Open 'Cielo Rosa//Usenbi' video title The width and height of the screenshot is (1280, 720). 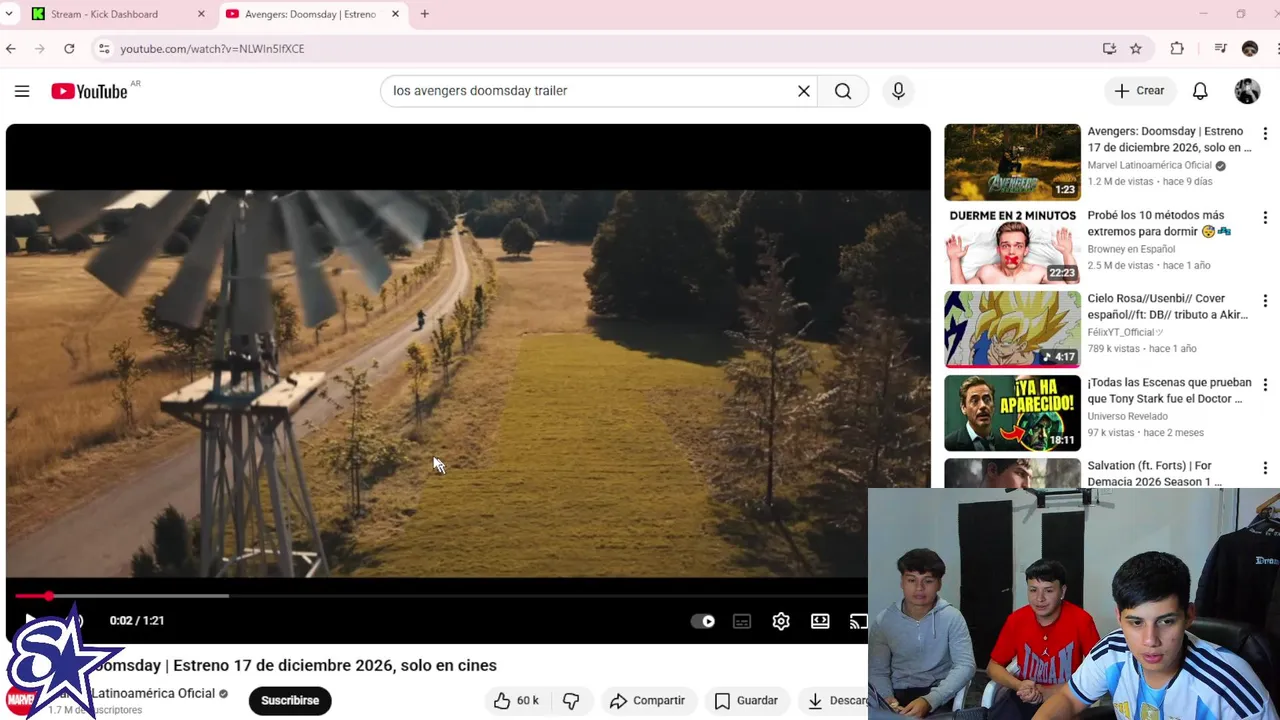point(1167,306)
